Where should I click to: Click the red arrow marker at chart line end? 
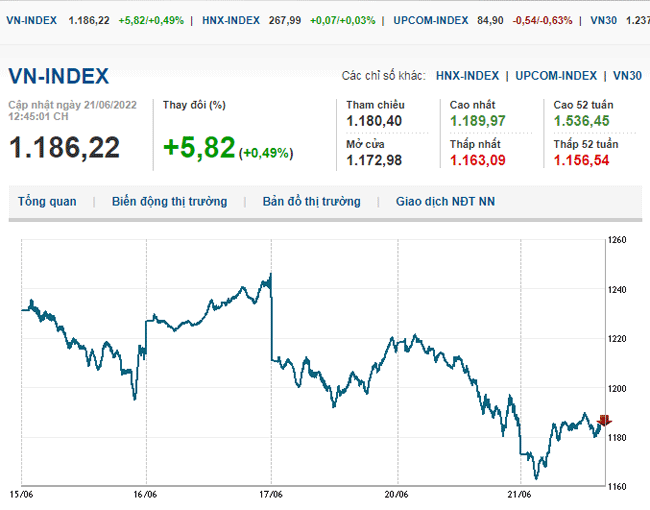(x=603, y=421)
